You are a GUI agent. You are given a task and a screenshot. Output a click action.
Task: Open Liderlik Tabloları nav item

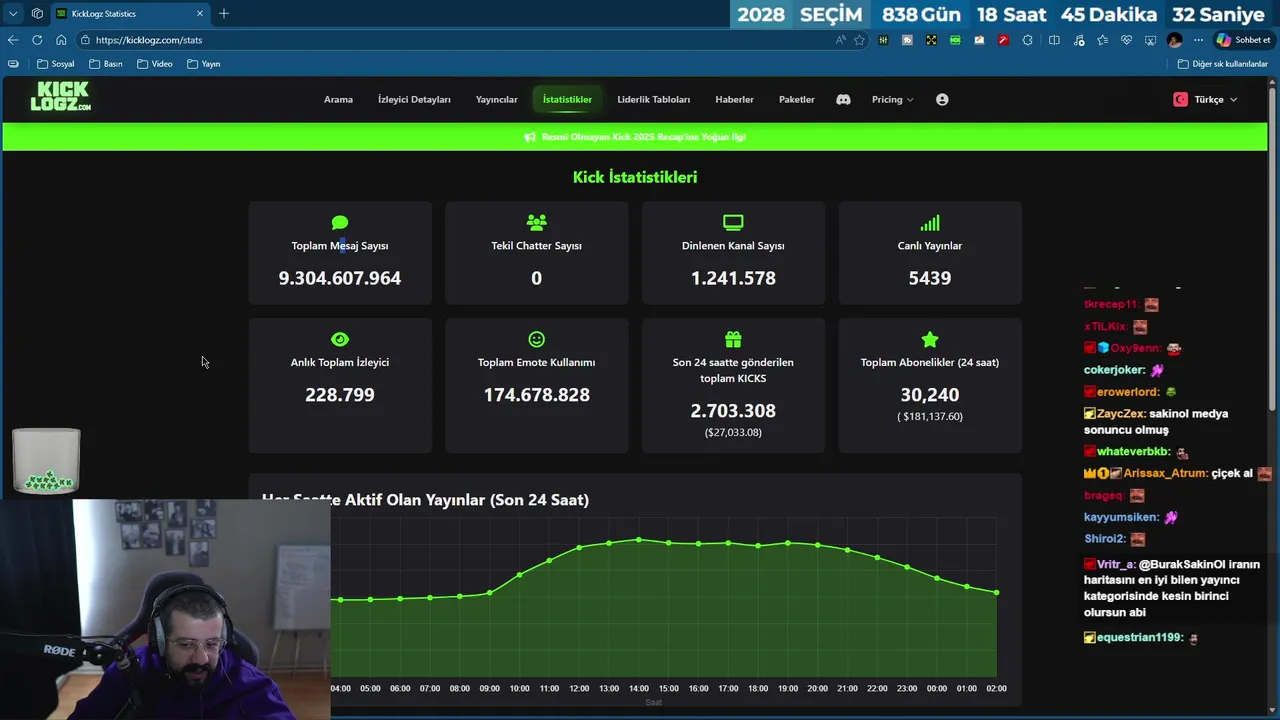point(653,99)
